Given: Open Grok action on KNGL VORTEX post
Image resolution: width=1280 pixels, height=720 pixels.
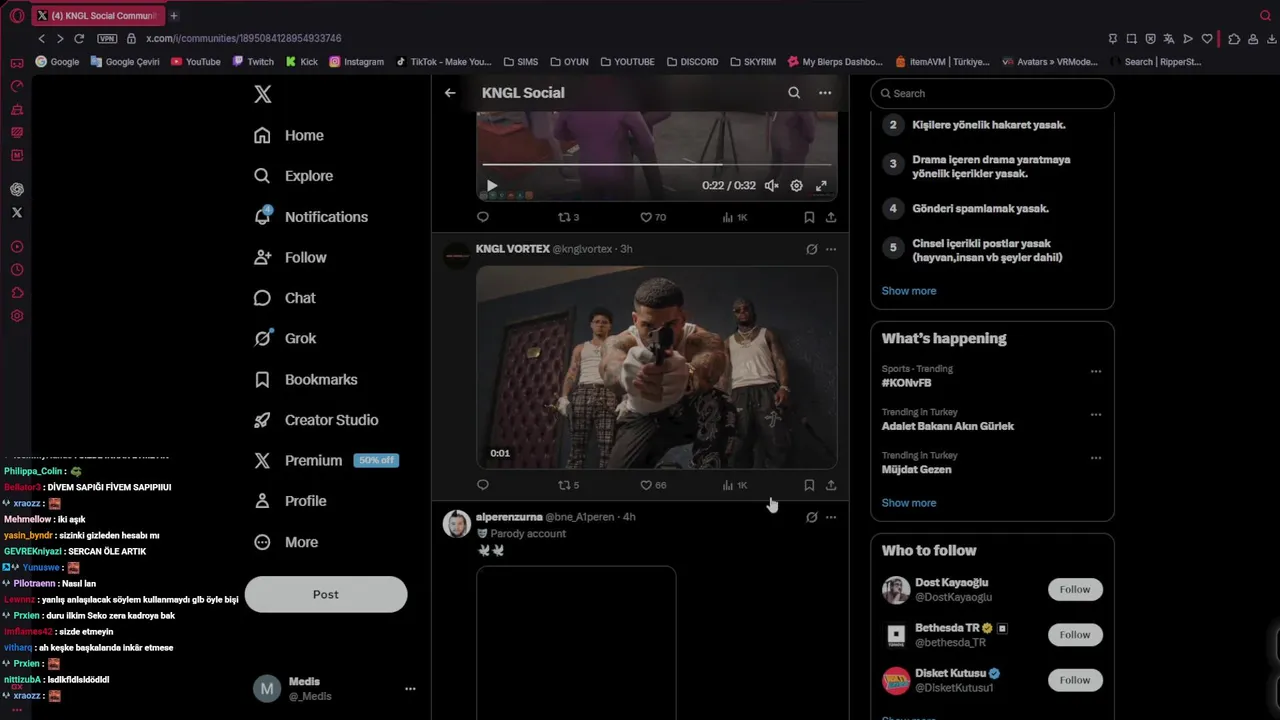Looking at the screenshot, I should click(811, 249).
